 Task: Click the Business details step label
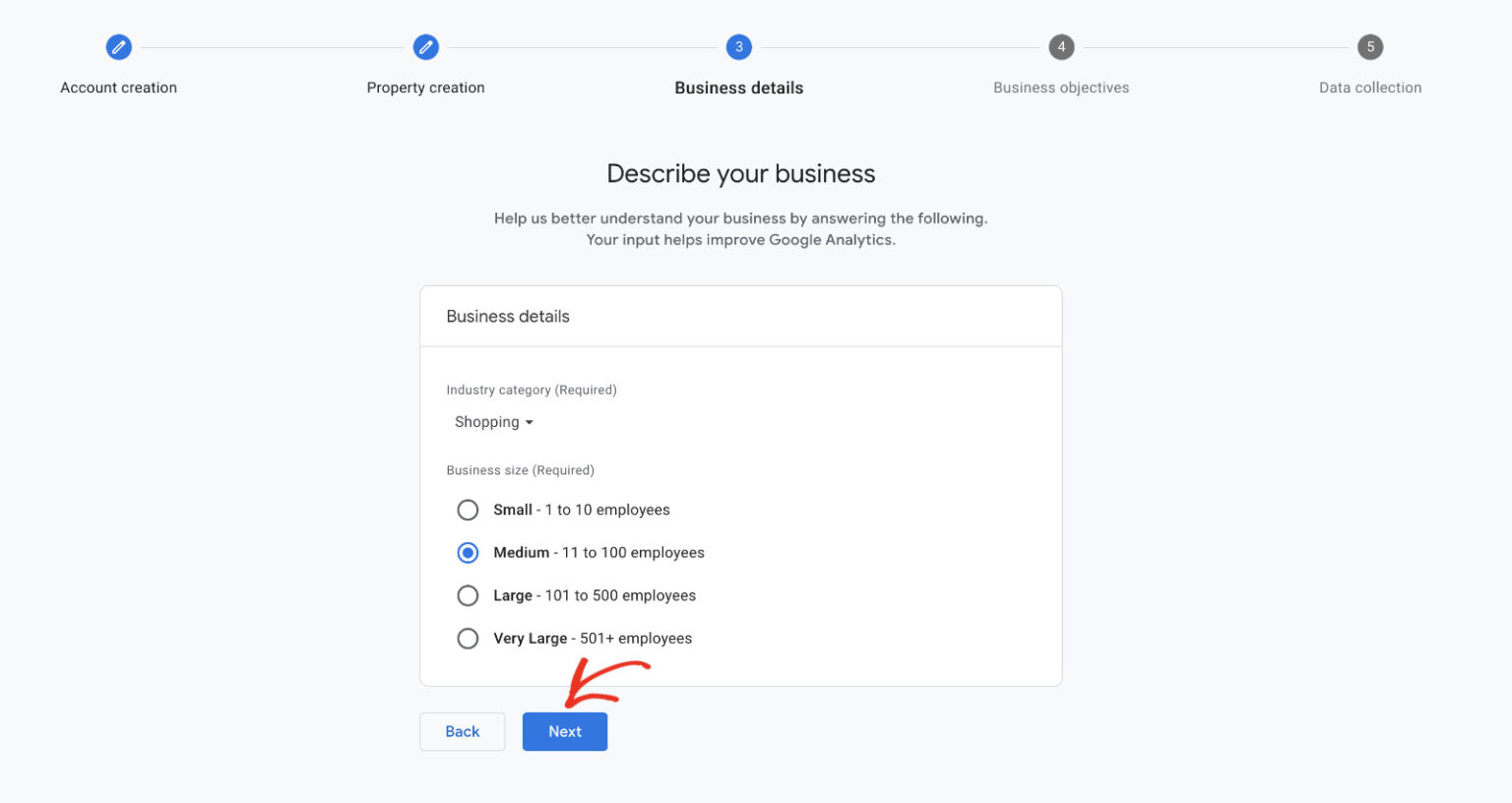(738, 87)
